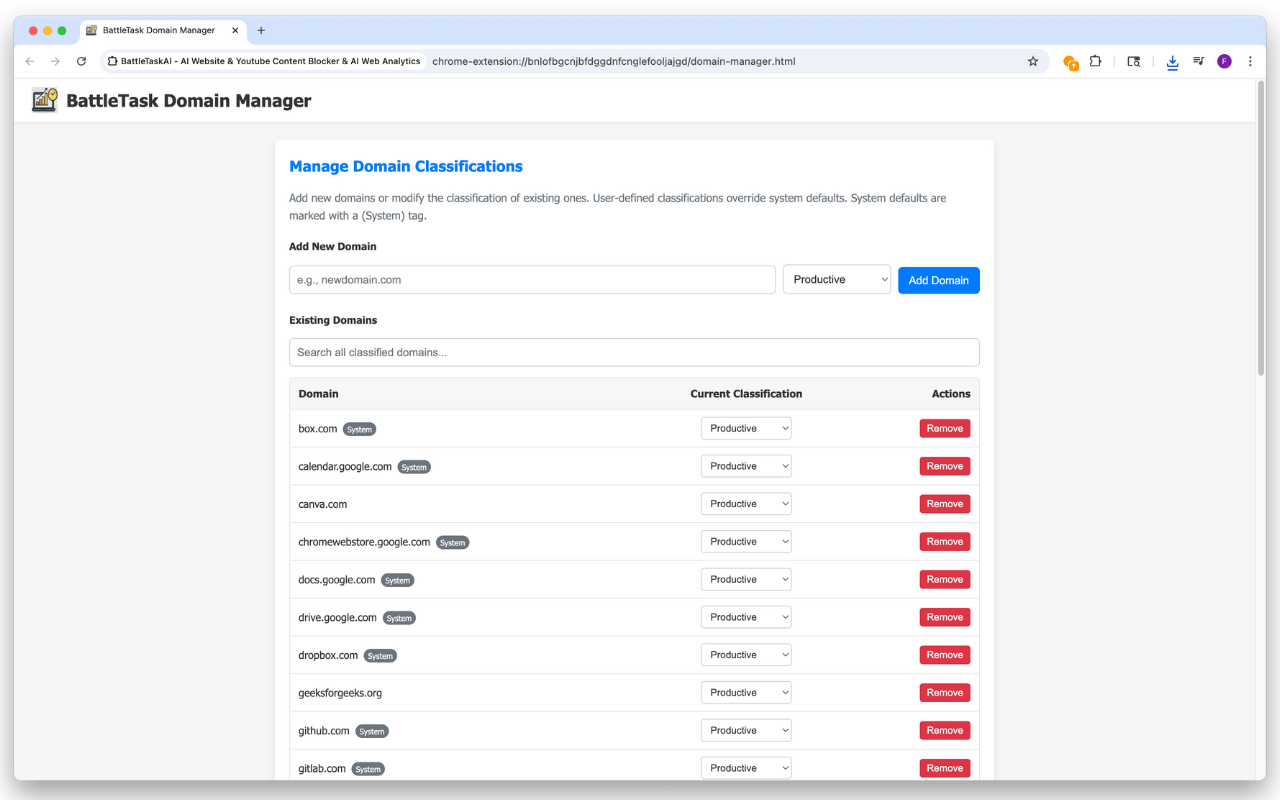Click the canva.com domain text
This screenshot has width=1280, height=800.
pos(323,504)
